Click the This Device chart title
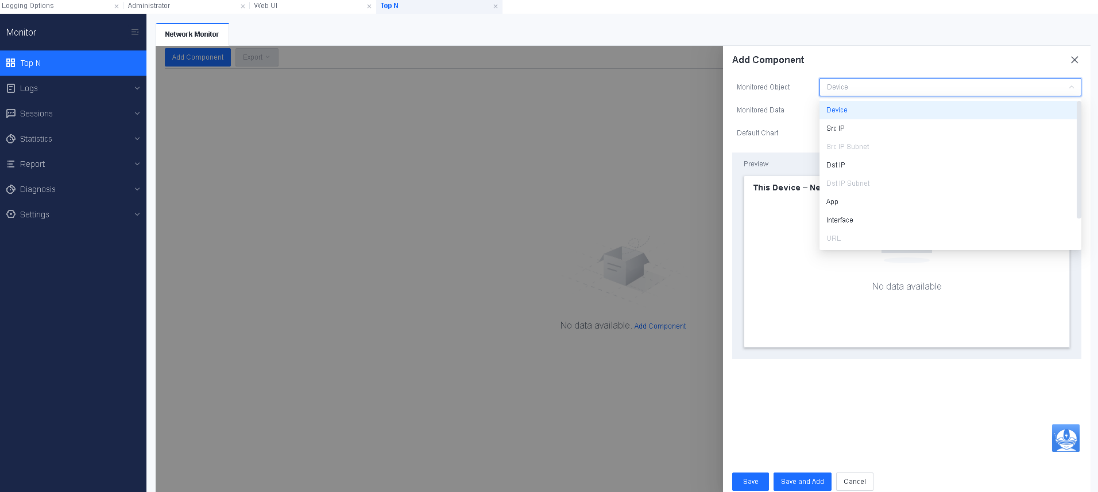The image size is (1098, 492). point(786,188)
